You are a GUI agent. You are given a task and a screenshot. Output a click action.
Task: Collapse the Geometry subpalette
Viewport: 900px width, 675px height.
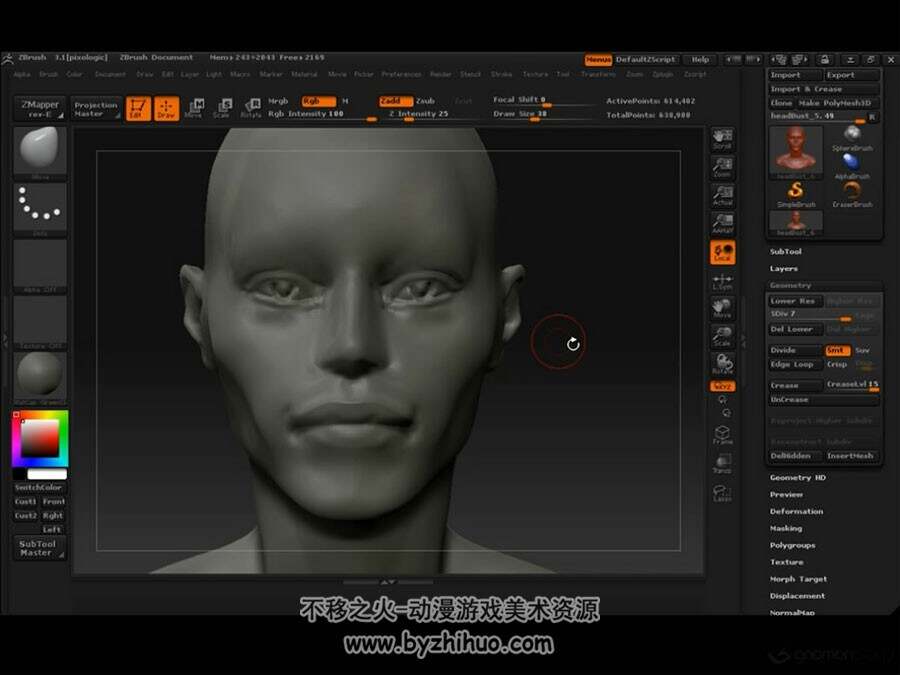tap(790, 285)
